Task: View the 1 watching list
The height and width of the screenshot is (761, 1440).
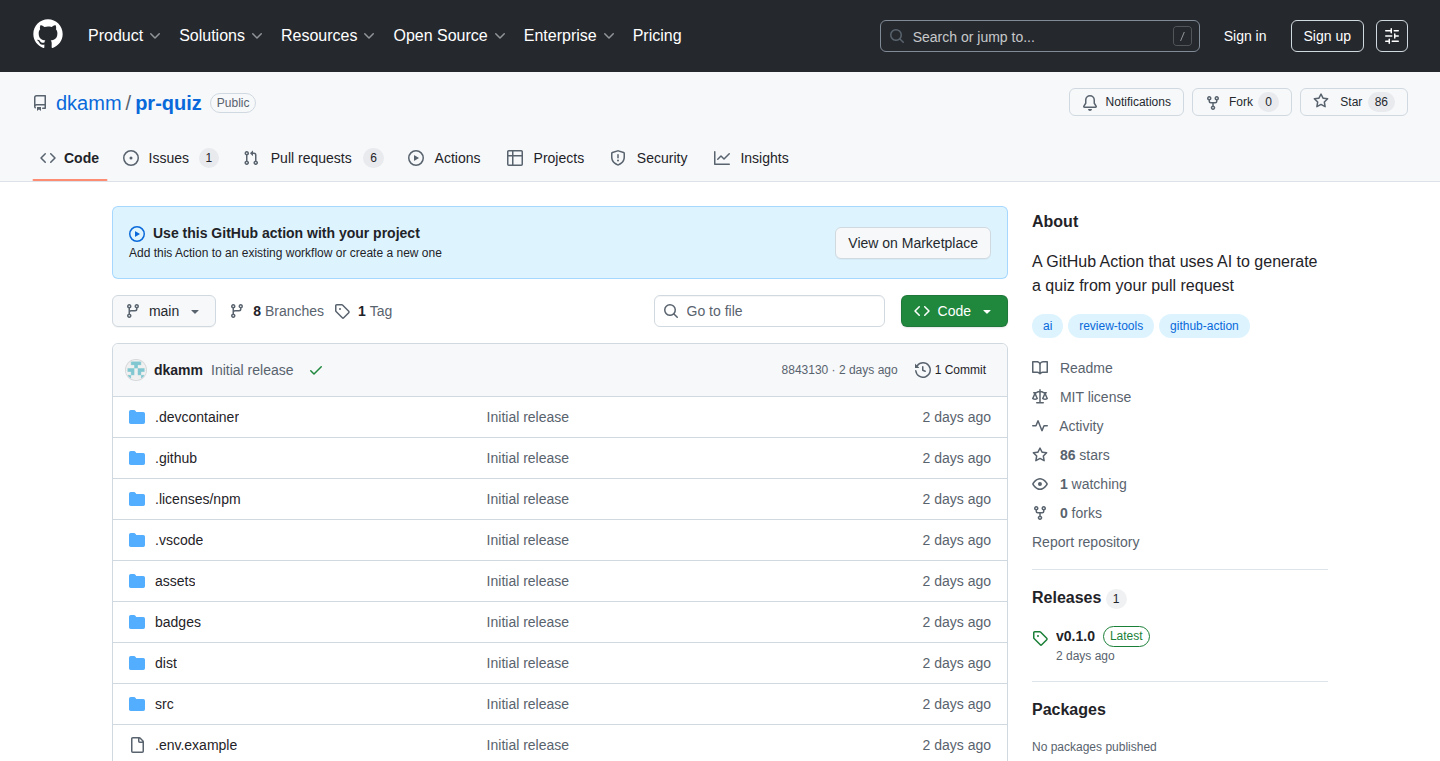Action: [x=1080, y=484]
